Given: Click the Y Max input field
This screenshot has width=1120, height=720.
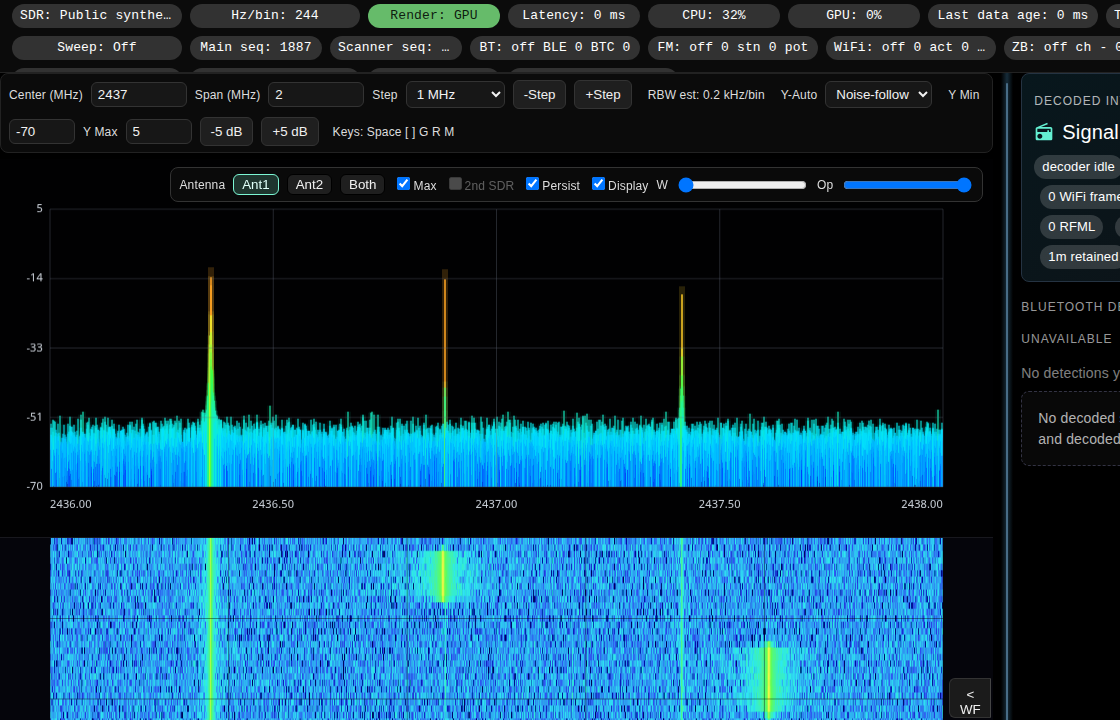Looking at the screenshot, I should tap(159, 131).
